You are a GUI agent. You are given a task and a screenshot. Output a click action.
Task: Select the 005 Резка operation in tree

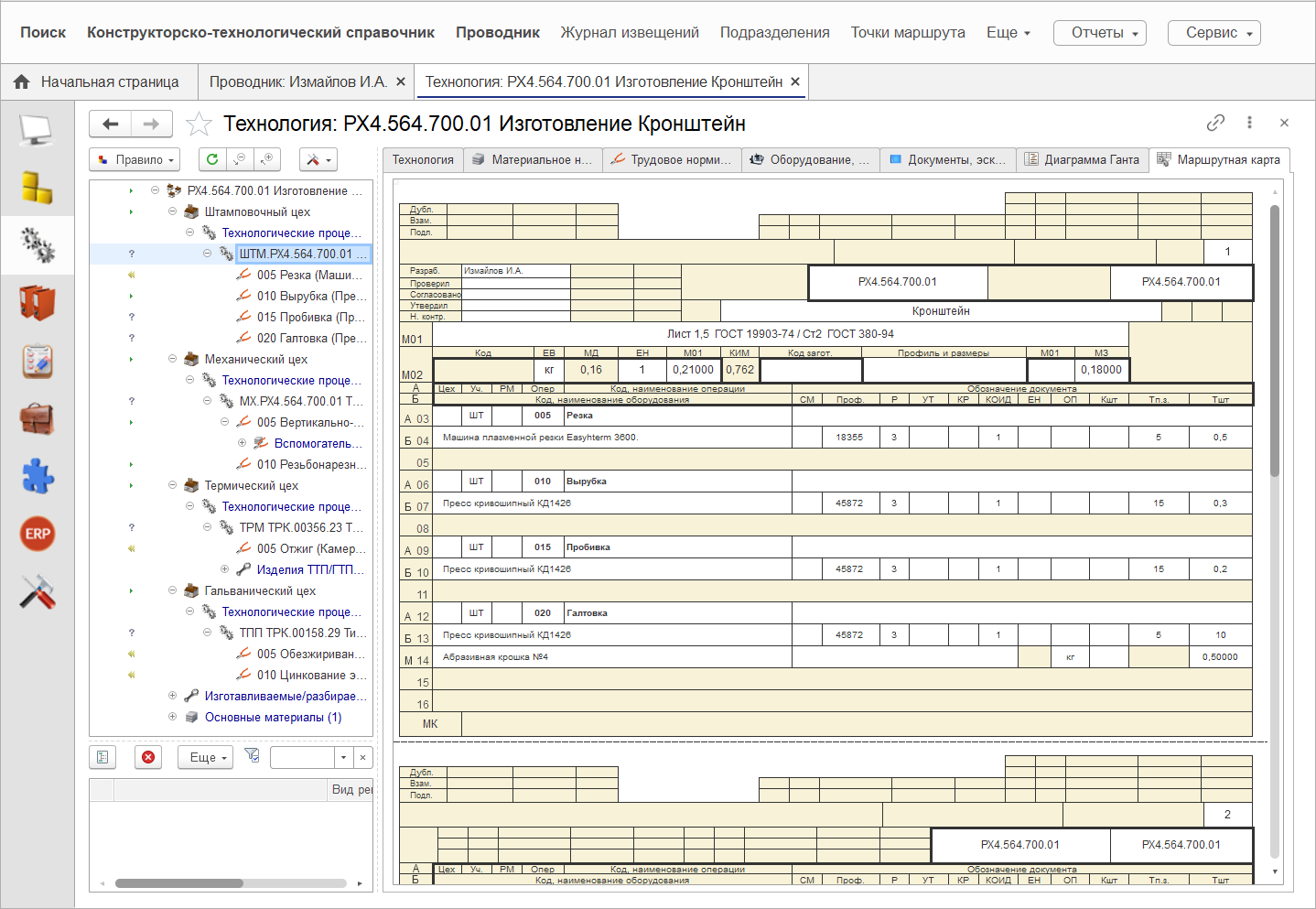[309, 275]
